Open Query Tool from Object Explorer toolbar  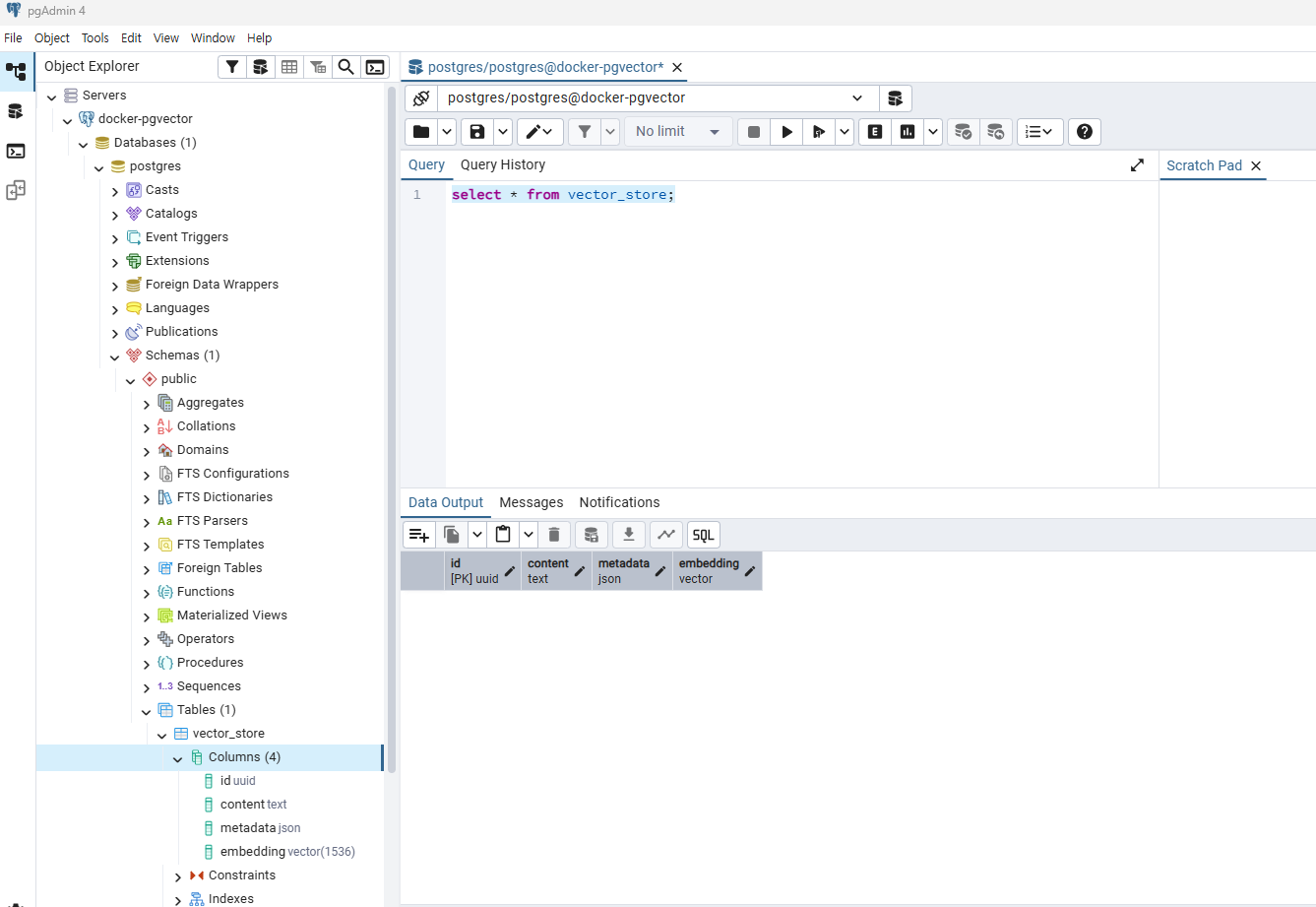click(260, 67)
